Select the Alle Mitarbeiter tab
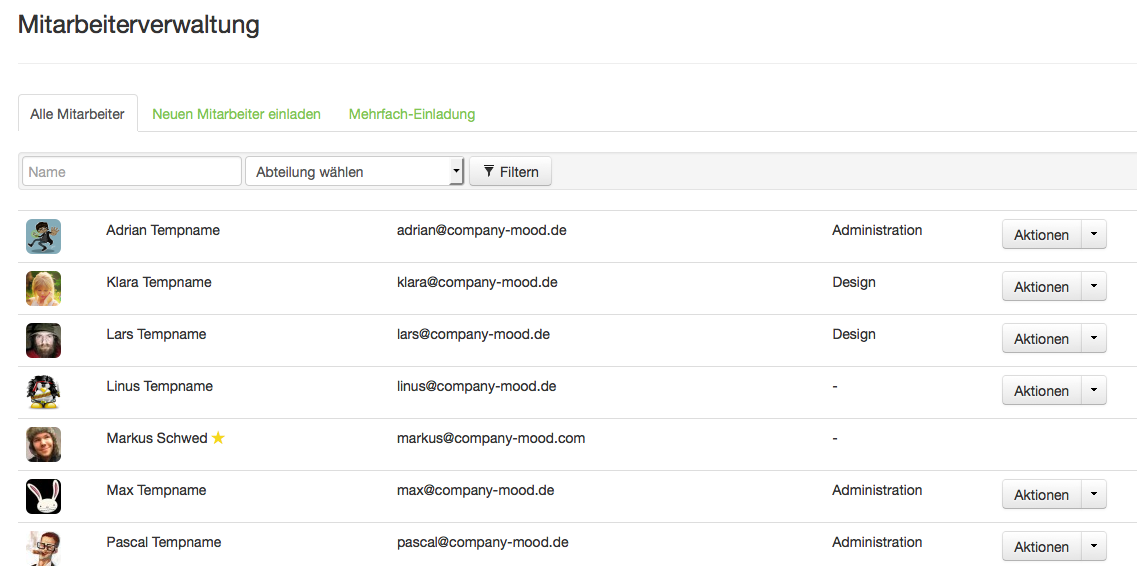Screen dimensions: 1137x570 point(77,114)
